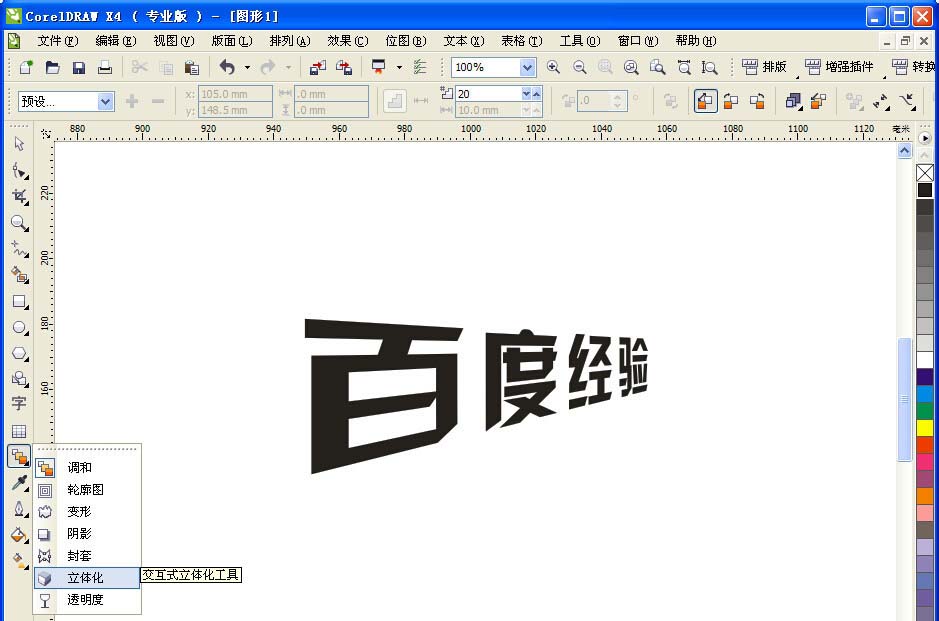Click the 排版 toolbar button
Screen dimensions: 939x621
coord(764,67)
